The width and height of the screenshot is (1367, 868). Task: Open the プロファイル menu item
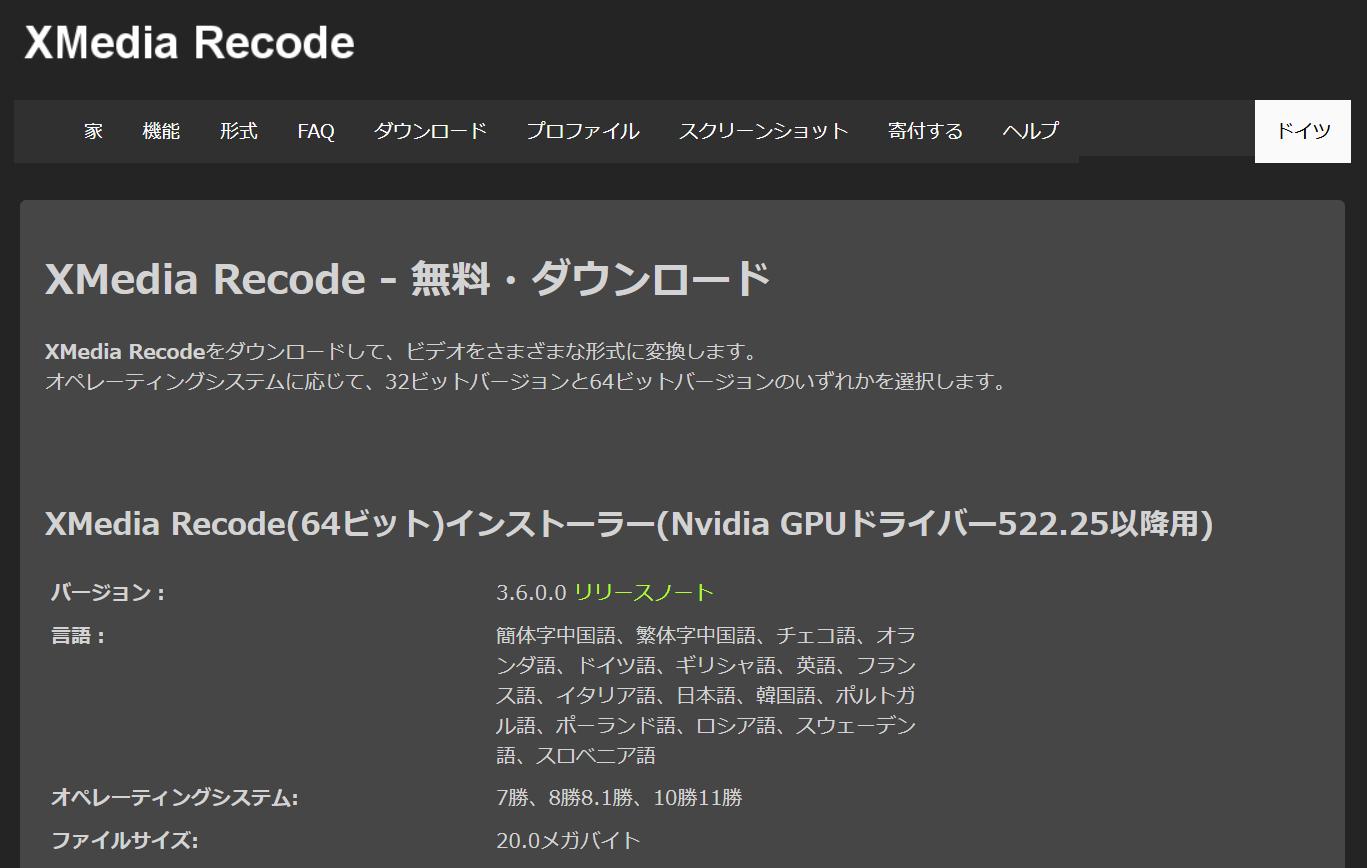click(x=583, y=131)
